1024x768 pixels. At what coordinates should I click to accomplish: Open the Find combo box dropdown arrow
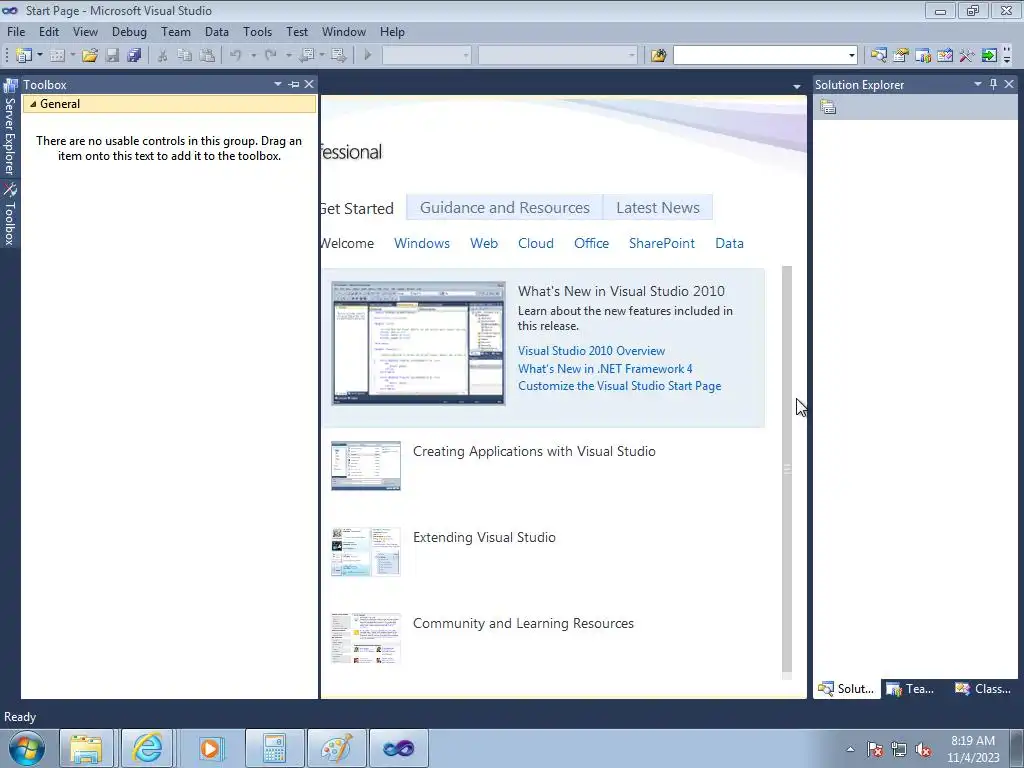click(852, 56)
